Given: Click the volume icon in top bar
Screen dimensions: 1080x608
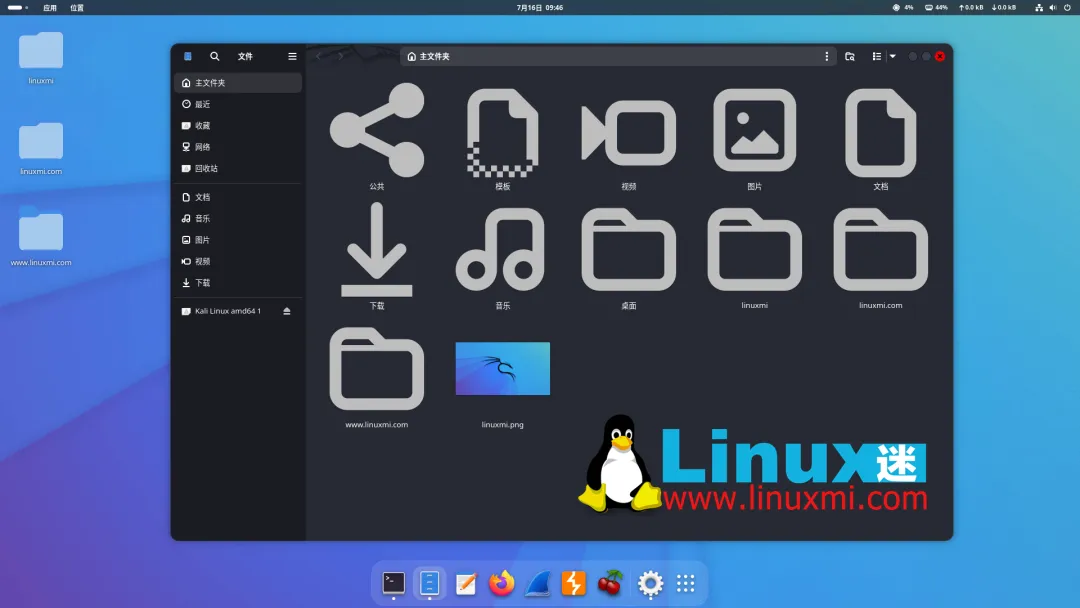Looking at the screenshot, I should pos(1052,8).
